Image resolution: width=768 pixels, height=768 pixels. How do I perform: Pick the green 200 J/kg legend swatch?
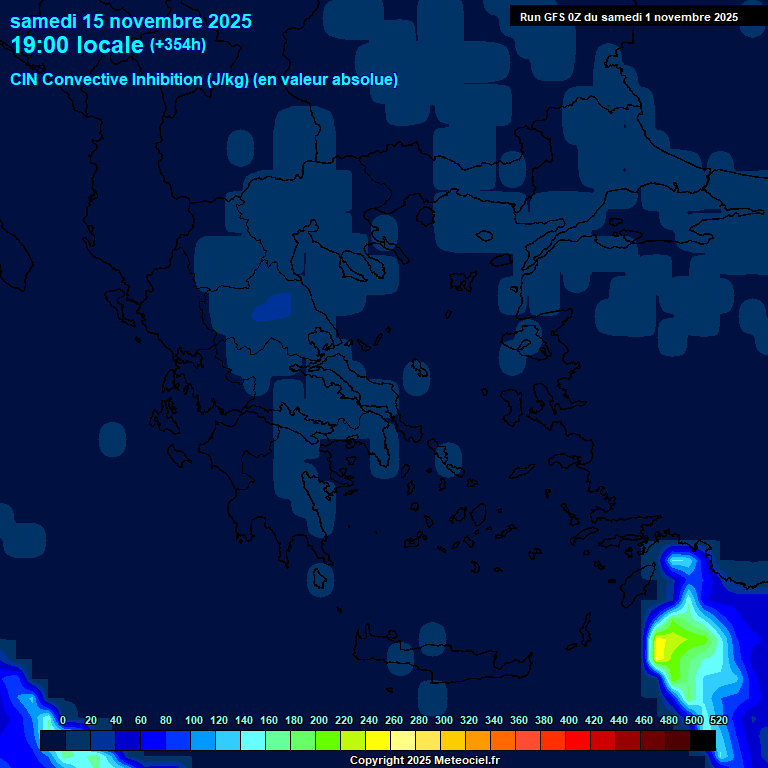pyautogui.click(x=328, y=741)
